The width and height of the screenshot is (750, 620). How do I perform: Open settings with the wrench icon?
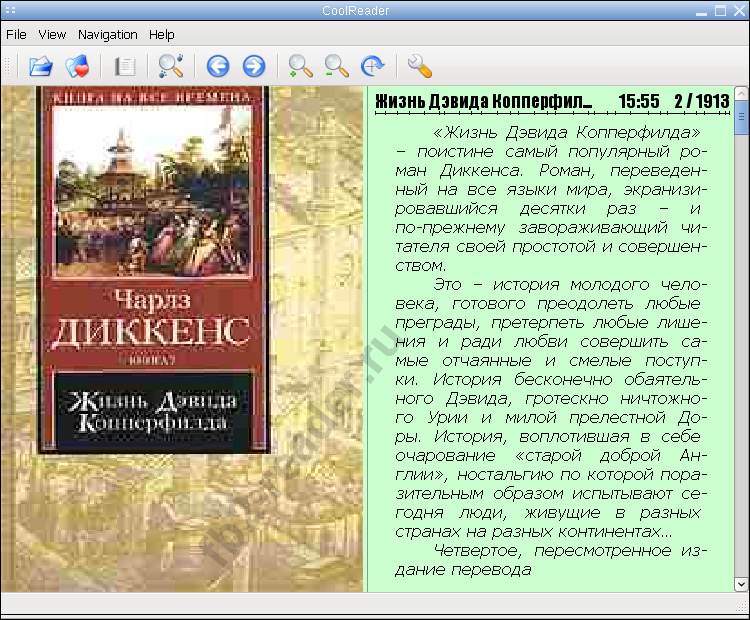tap(419, 66)
